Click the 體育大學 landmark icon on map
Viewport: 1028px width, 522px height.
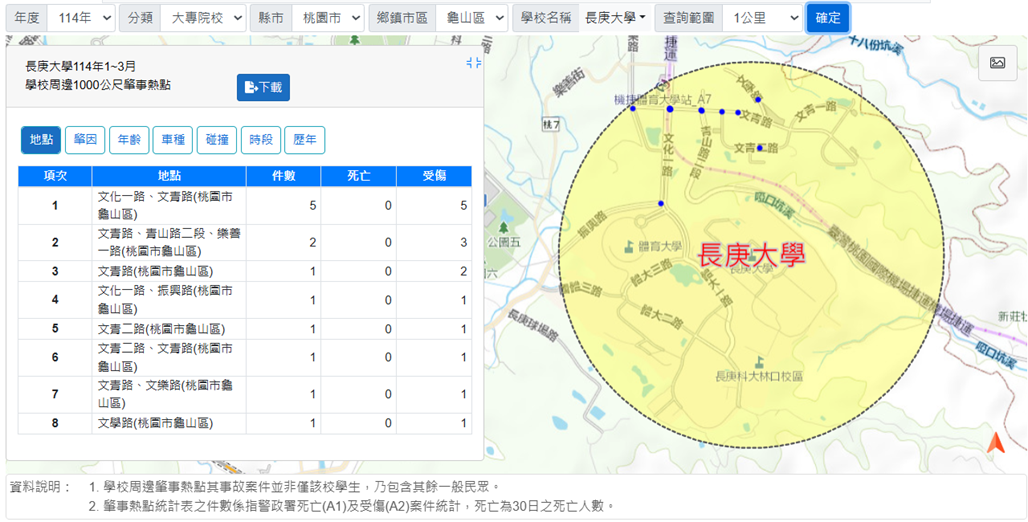point(629,246)
